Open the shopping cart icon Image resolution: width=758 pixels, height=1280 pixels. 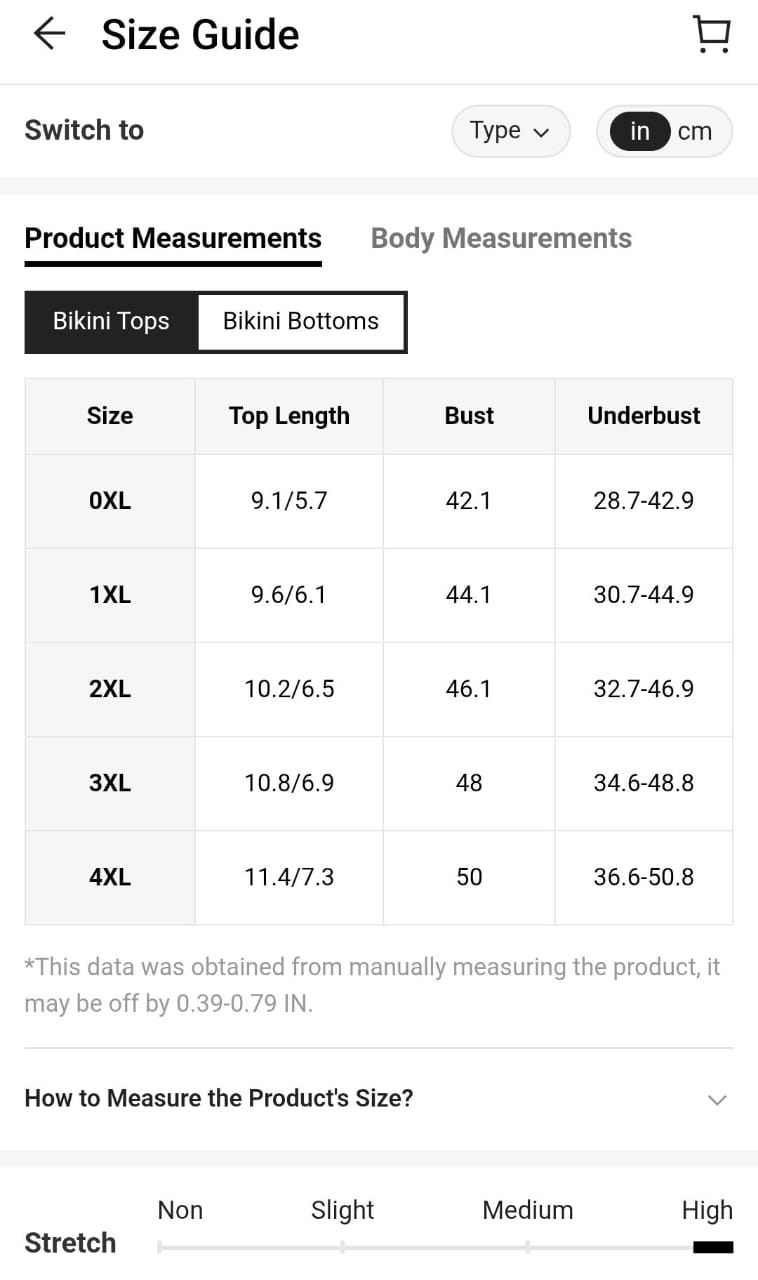click(x=711, y=35)
